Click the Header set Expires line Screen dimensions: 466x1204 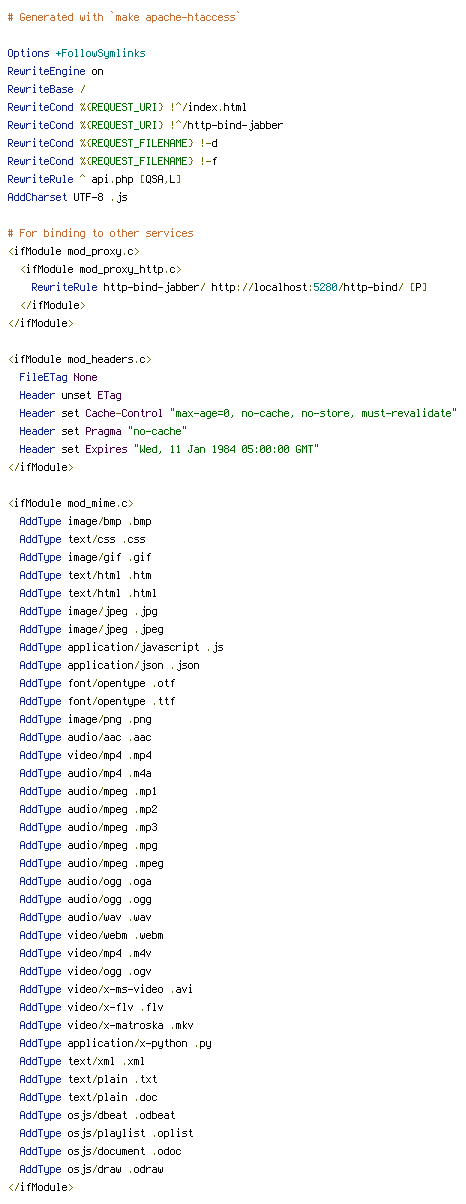coord(168,449)
